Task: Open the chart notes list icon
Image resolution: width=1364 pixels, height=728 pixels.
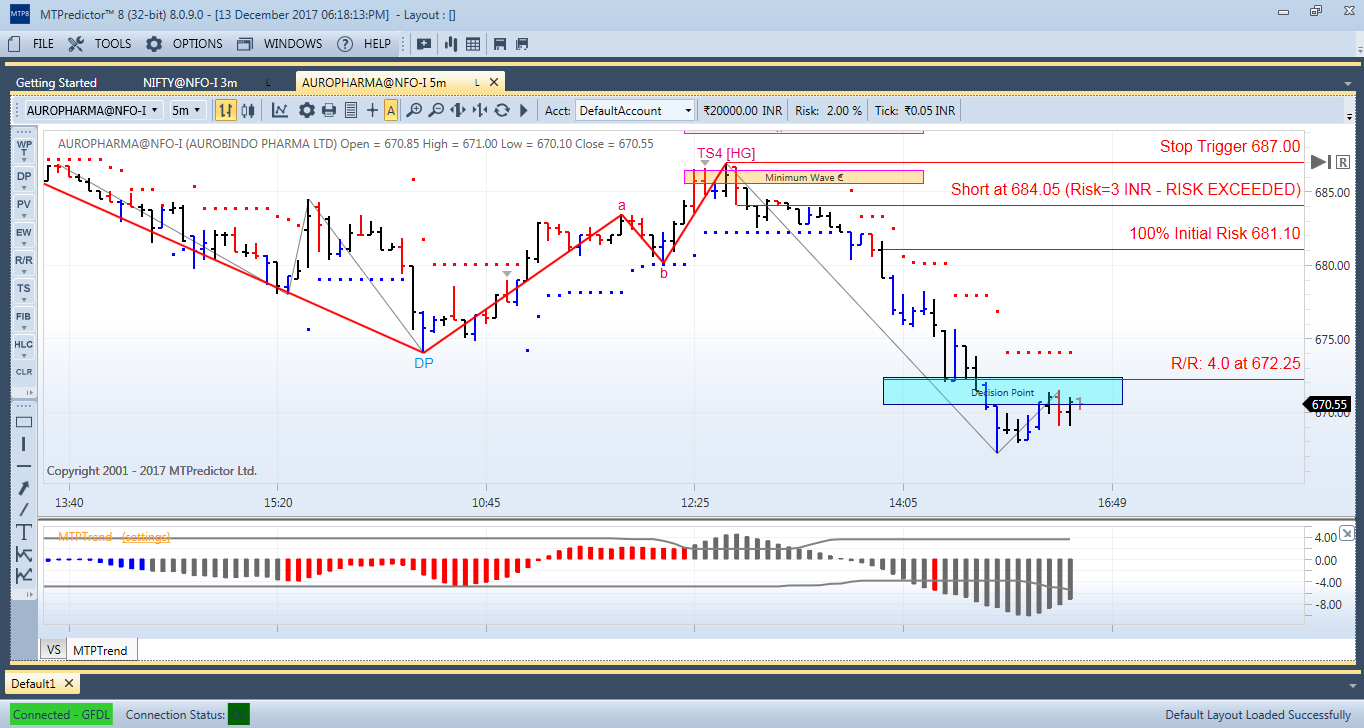Action: pyautogui.click(x=350, y=110)
